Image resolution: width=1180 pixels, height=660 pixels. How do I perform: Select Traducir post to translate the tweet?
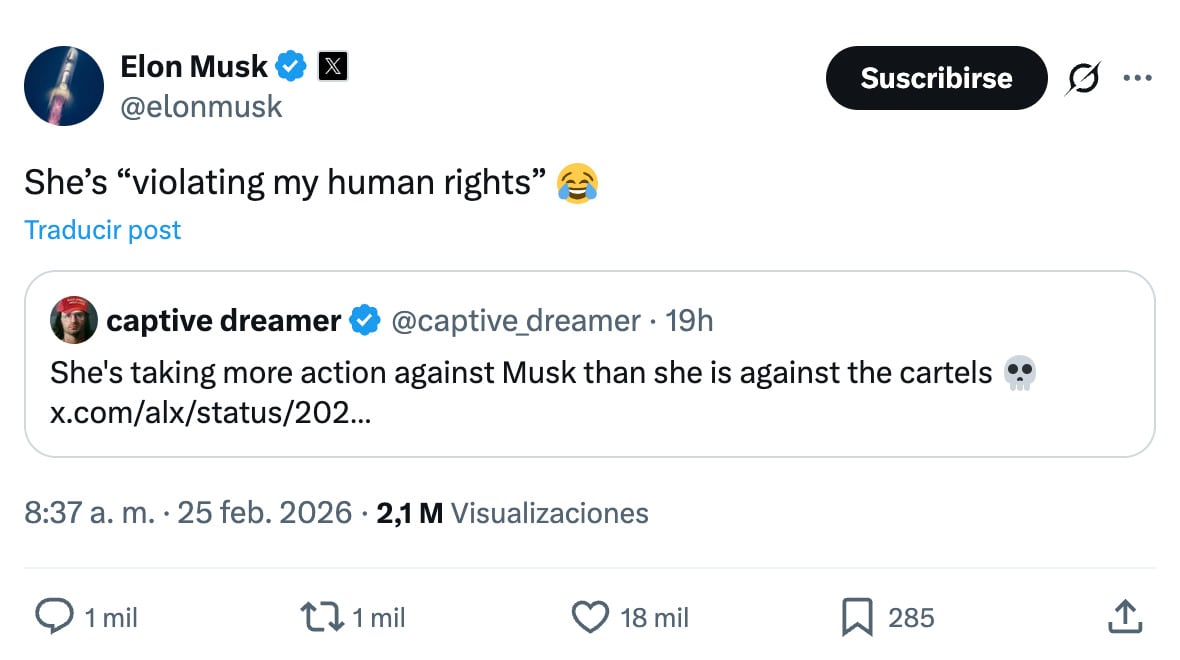101,230
